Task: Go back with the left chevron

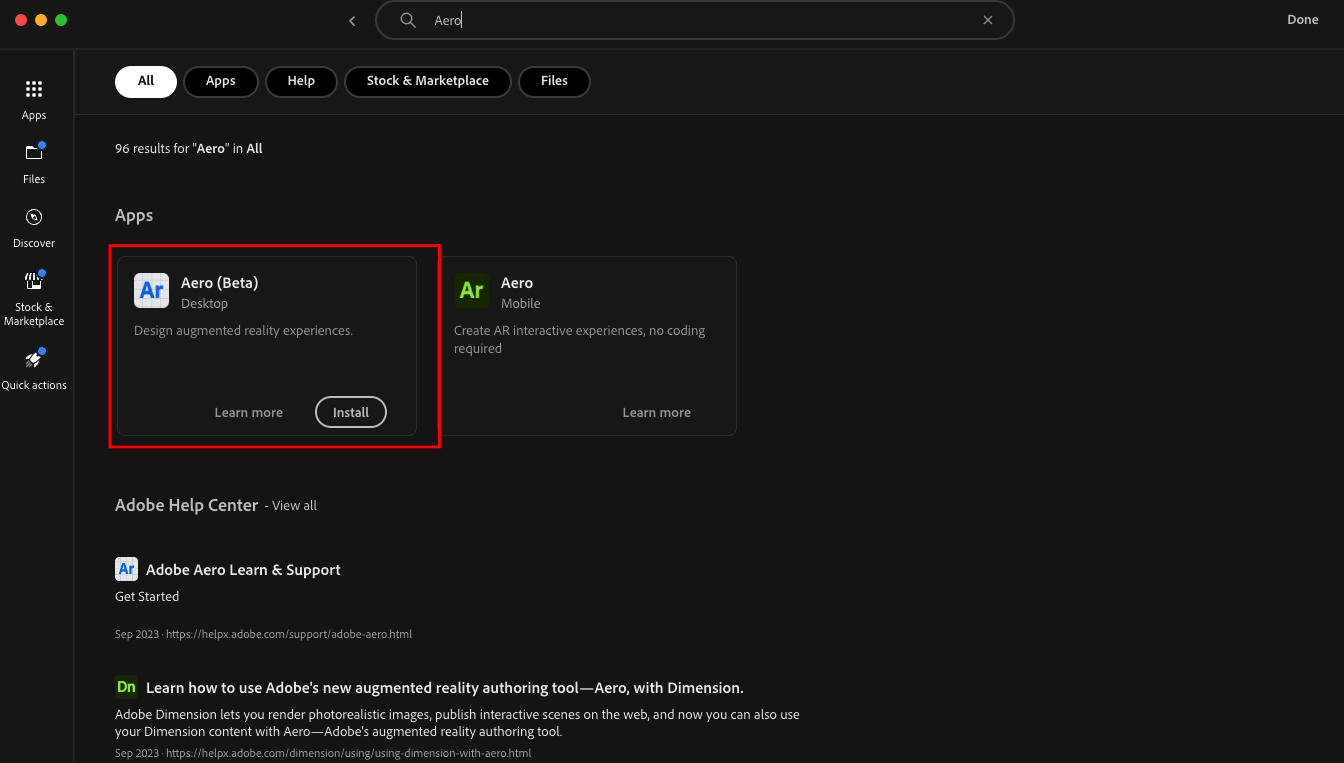Action: 352,21
